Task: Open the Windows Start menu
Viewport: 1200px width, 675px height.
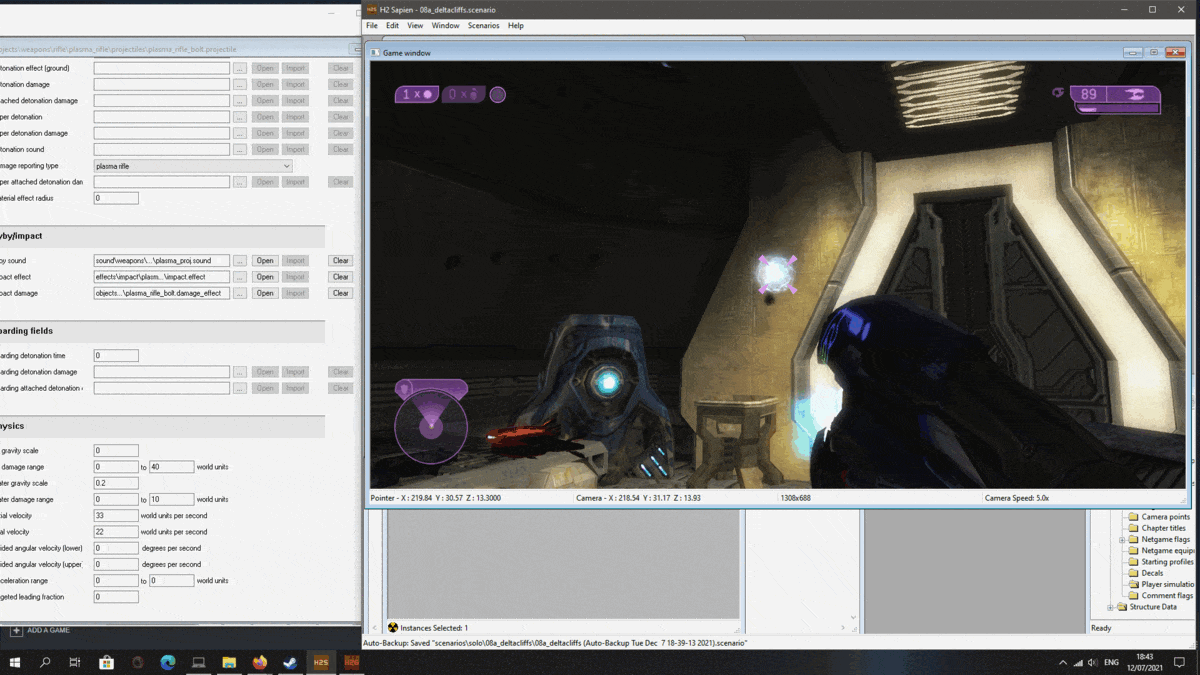Action: click(x=14, y=662)
